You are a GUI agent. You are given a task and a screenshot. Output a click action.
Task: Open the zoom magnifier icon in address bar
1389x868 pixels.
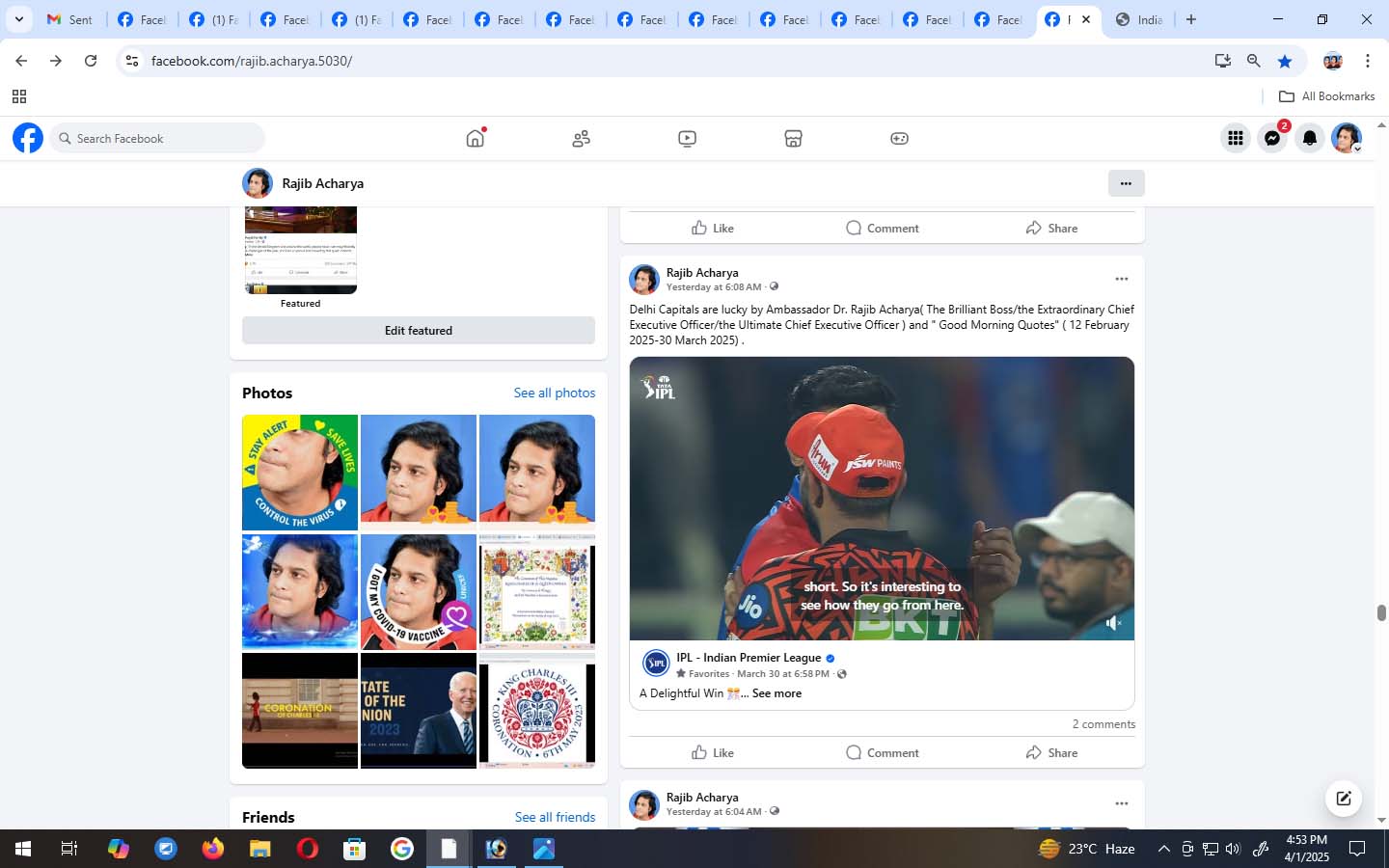[1254, 61]
